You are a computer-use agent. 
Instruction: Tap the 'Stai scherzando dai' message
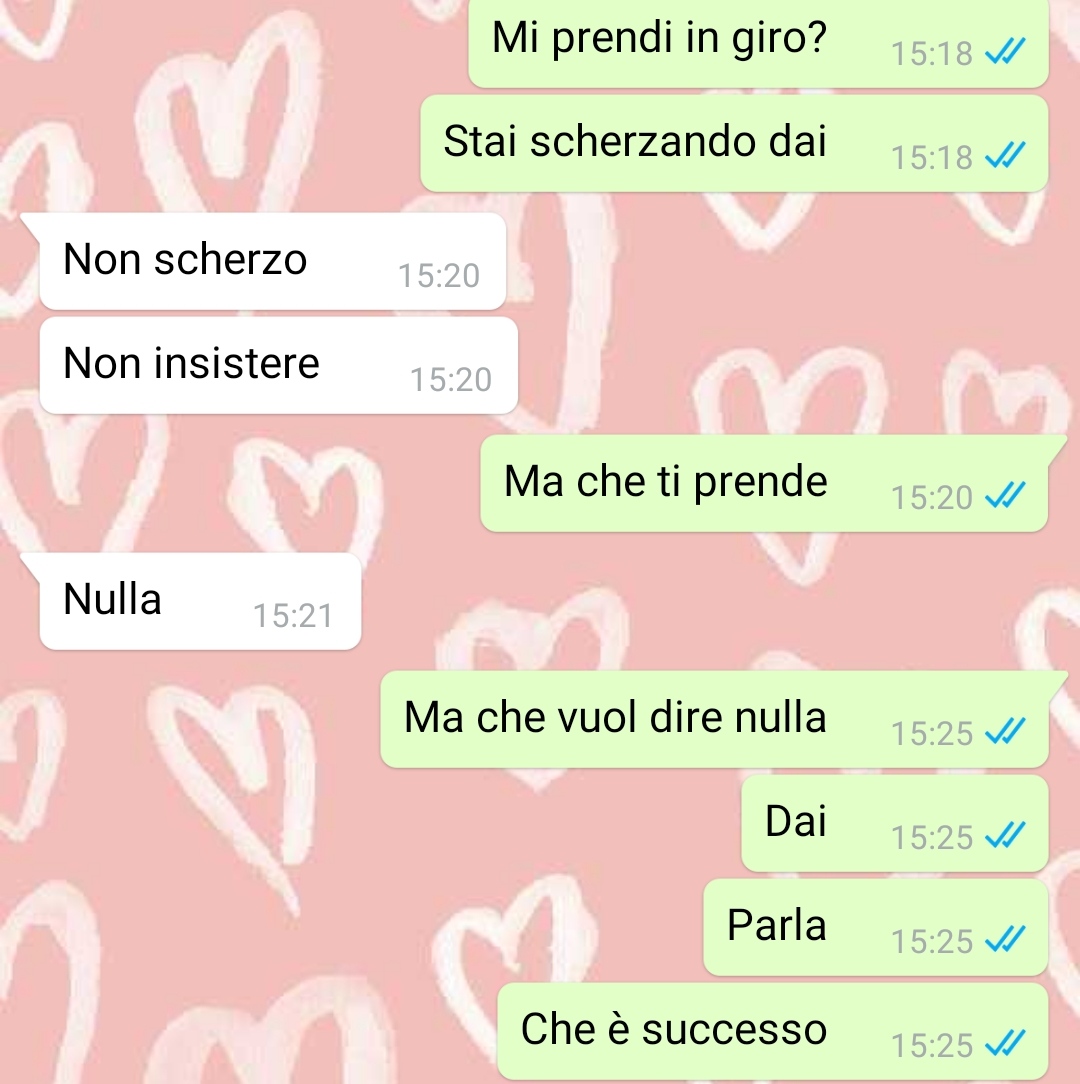734,143
